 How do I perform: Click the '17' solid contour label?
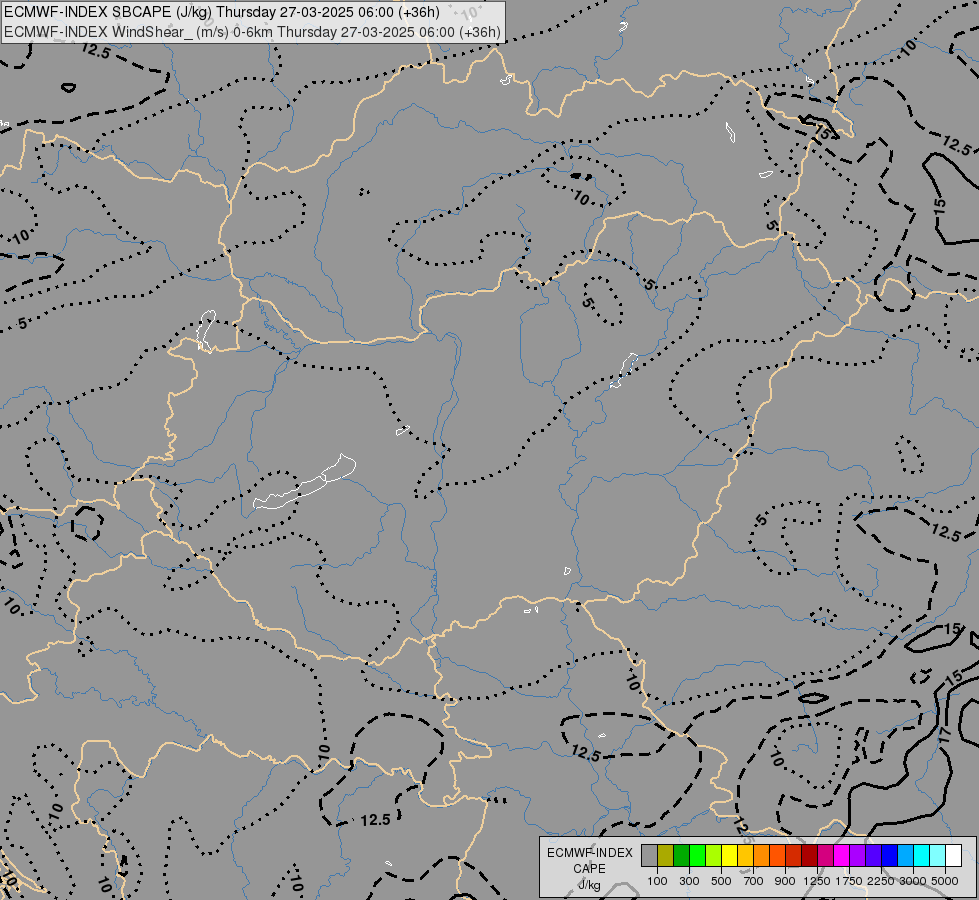944,735
